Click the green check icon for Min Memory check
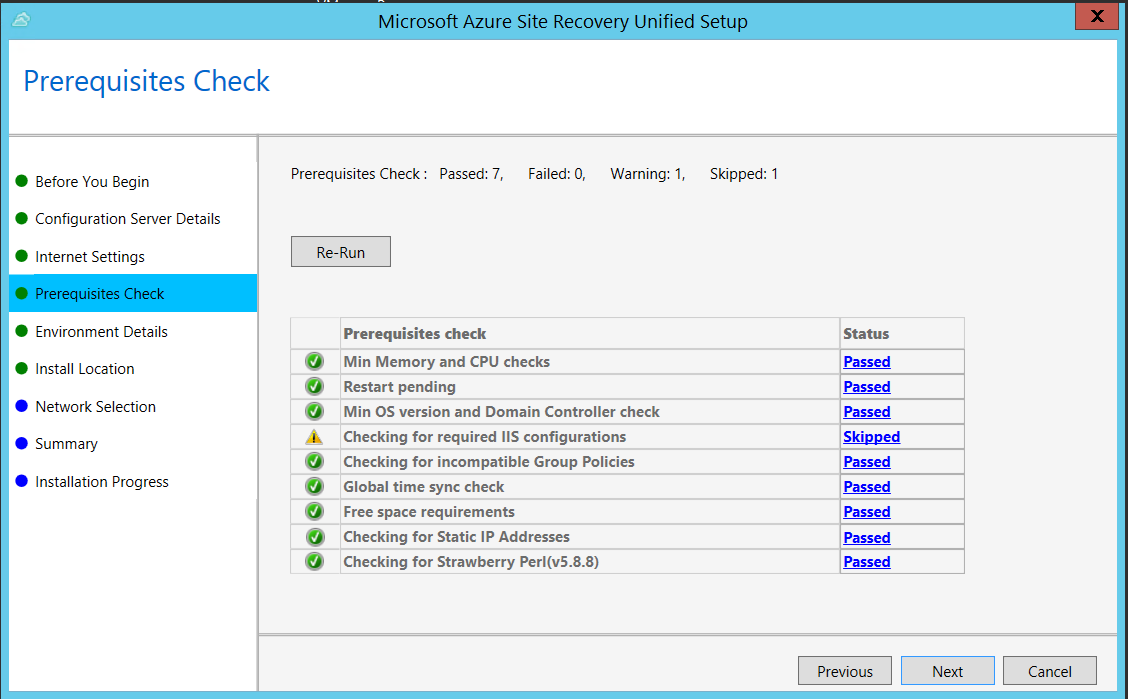Screen dimensions: 1128x699 [314, 361]
